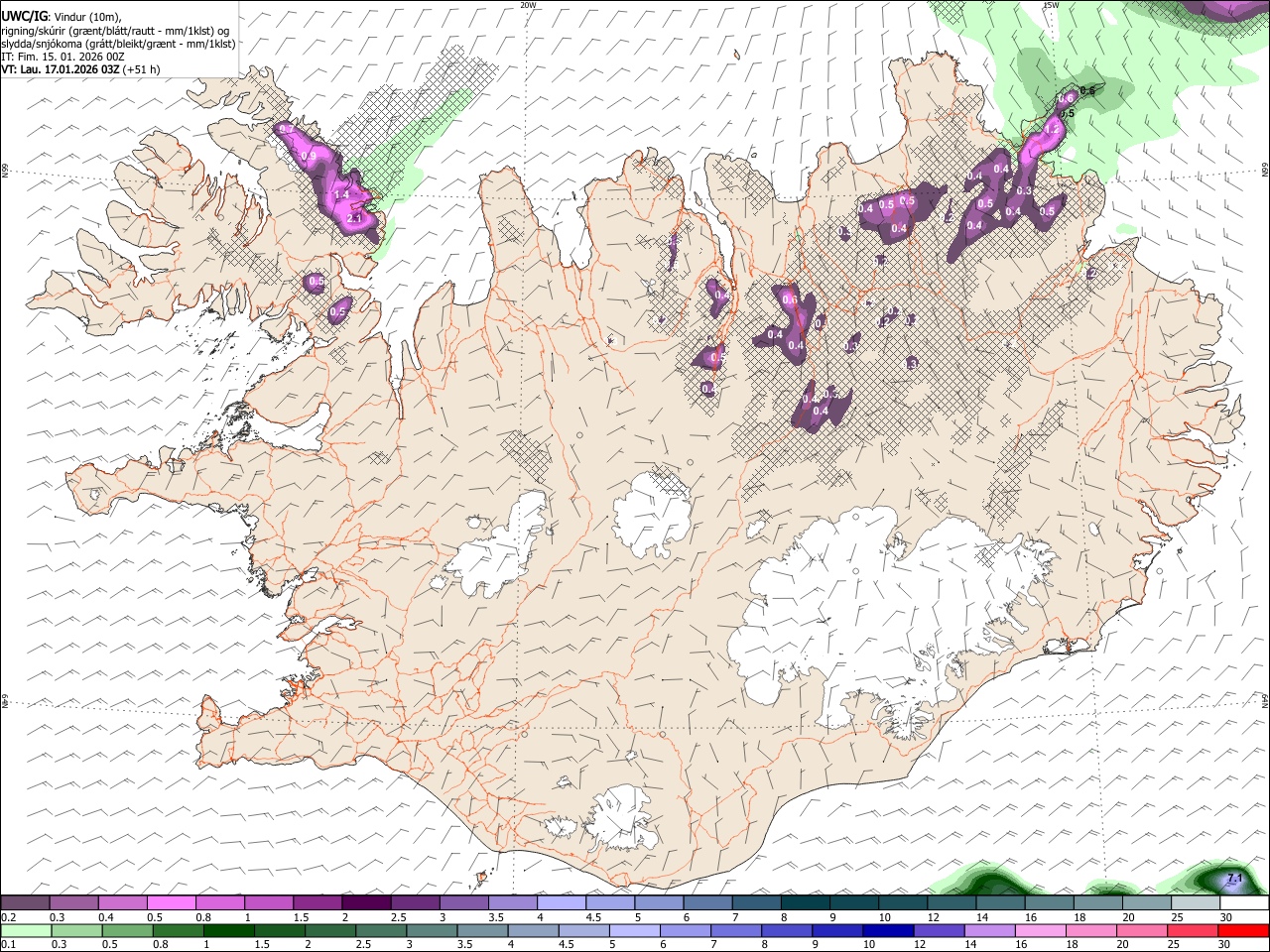Click the lavender upper swatch labeled 4
The width and height of the screenshot is (1270, 952).
click(561, 902)
